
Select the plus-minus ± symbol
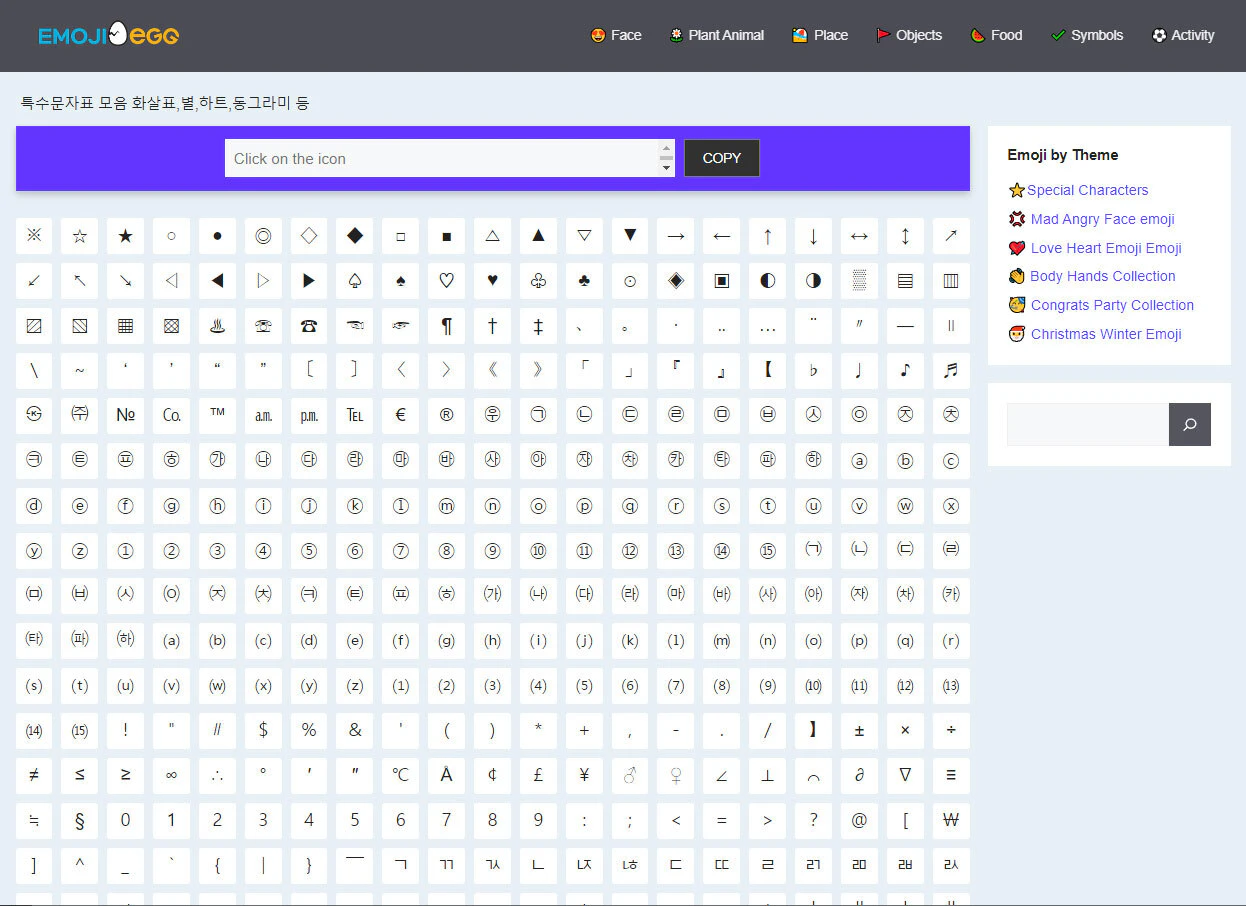tap(859, 730)
